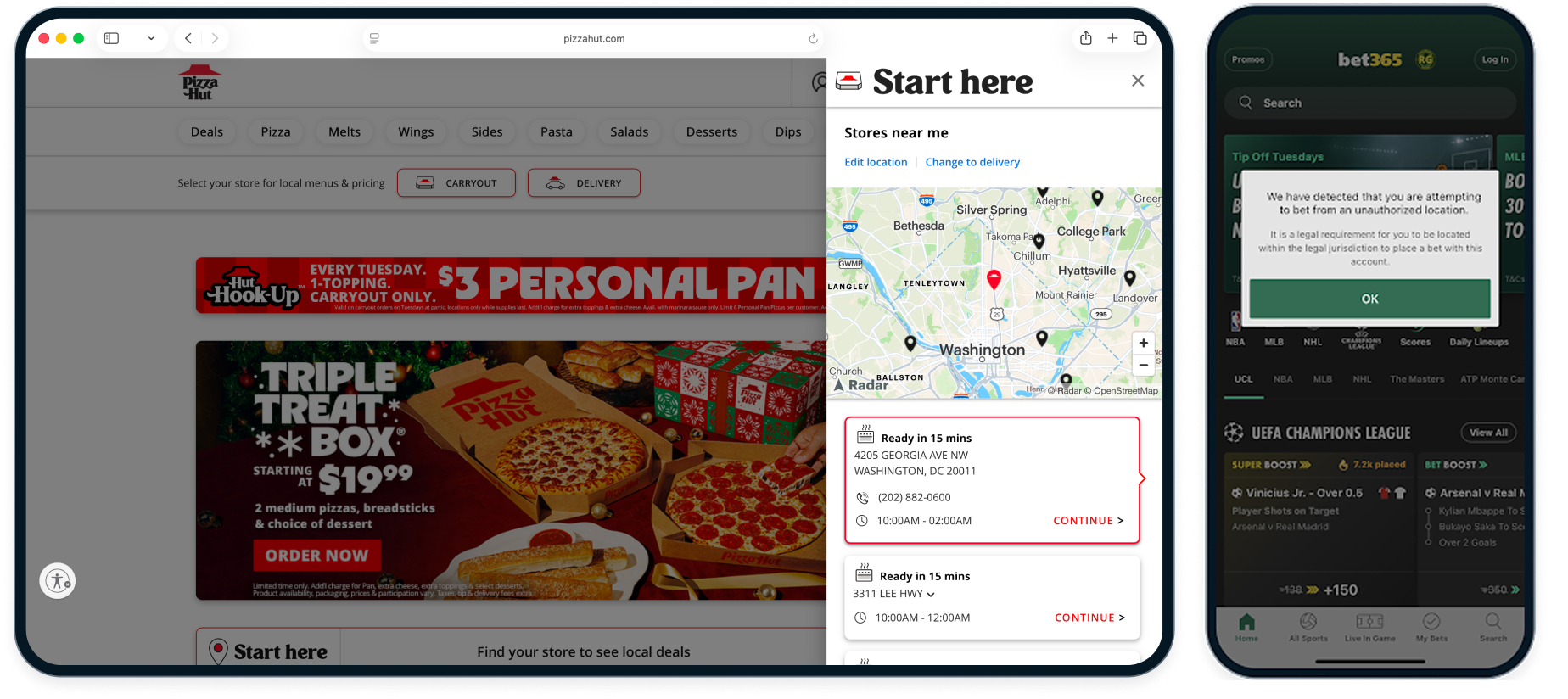Image resolution: width=1568 pixels, height=699 pixels.
Task: Close the Start here panel
Action: pyautogui.click(x=1138, y=81)
